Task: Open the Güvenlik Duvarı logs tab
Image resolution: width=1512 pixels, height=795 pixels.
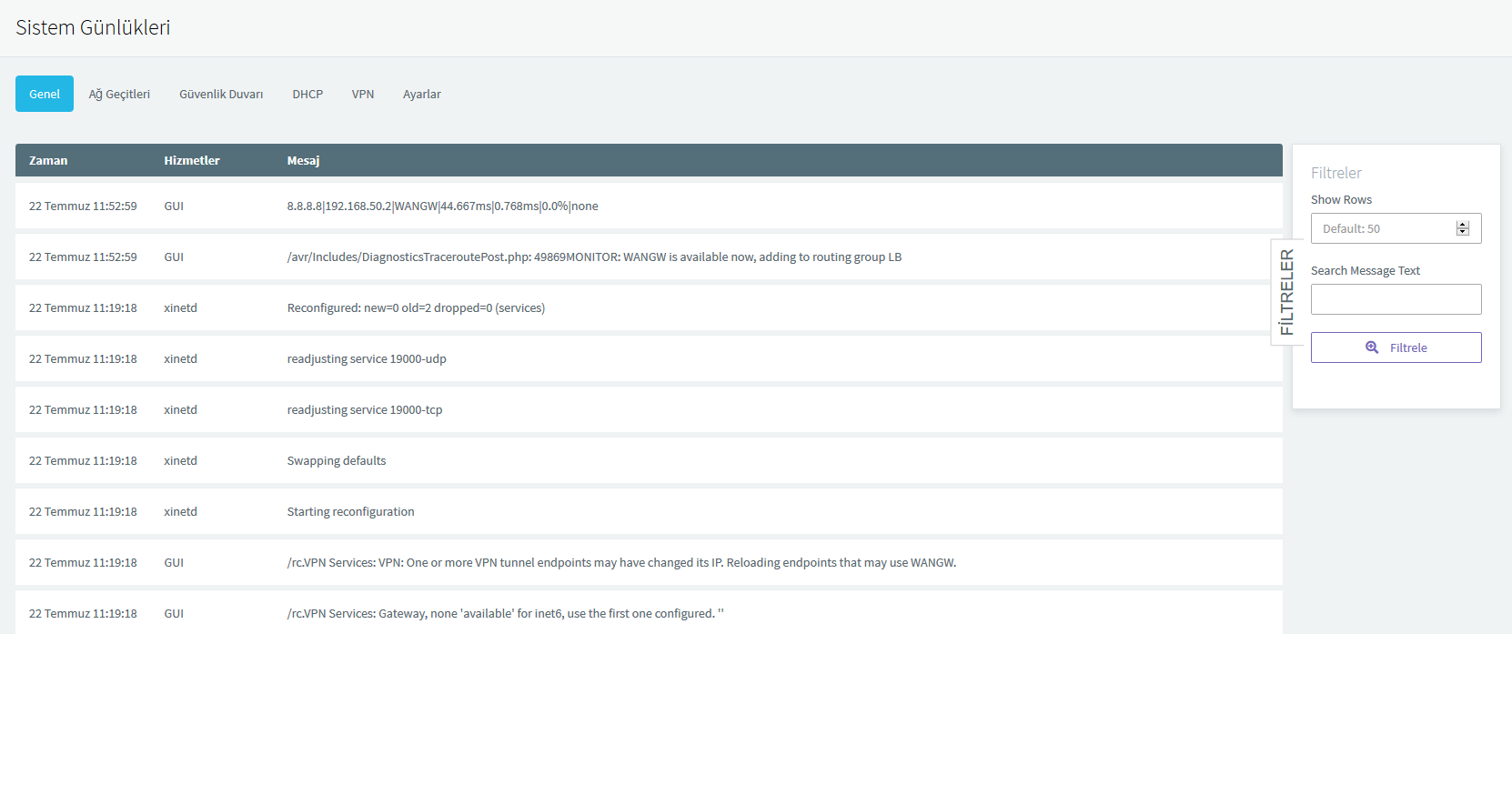Action: 221,94
